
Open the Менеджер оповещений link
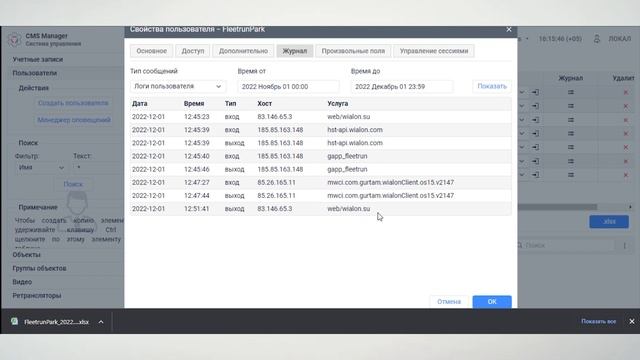coord(74,120)
